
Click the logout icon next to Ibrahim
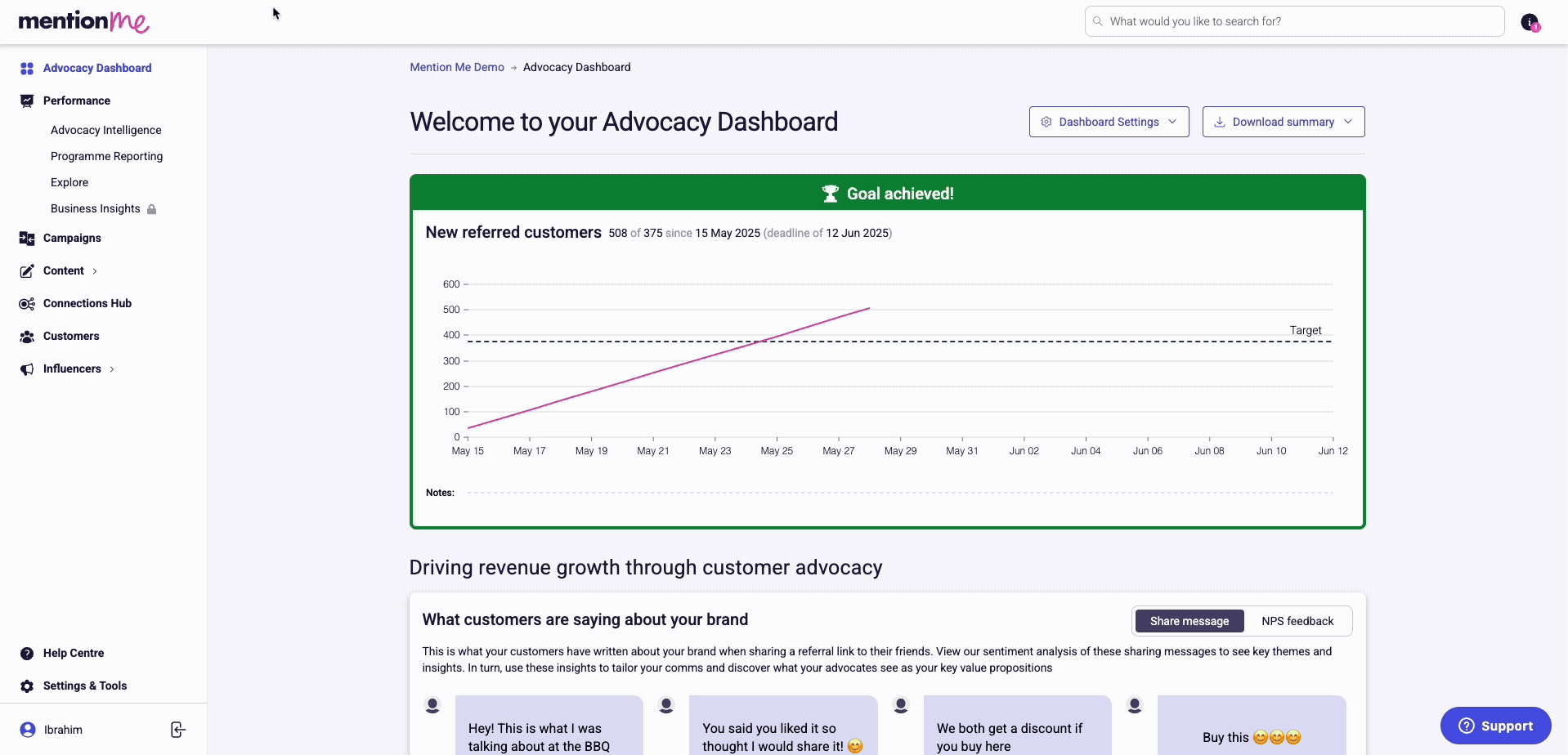[177, 730]
